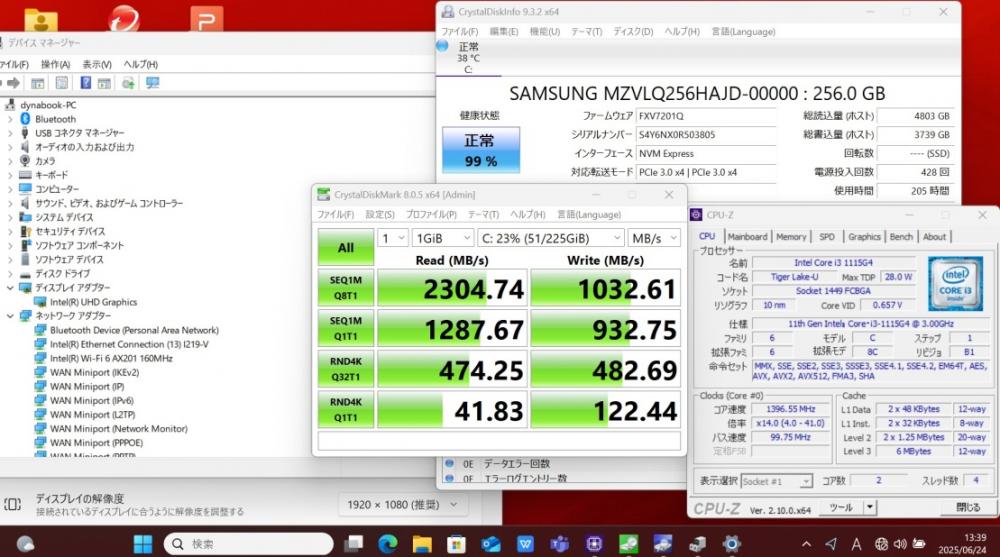Select Intel(R) Wi-Fi 6 AX201 160MHz adapter
The width and height of the screenshot is (1000, 557).
tap(111, 358)
